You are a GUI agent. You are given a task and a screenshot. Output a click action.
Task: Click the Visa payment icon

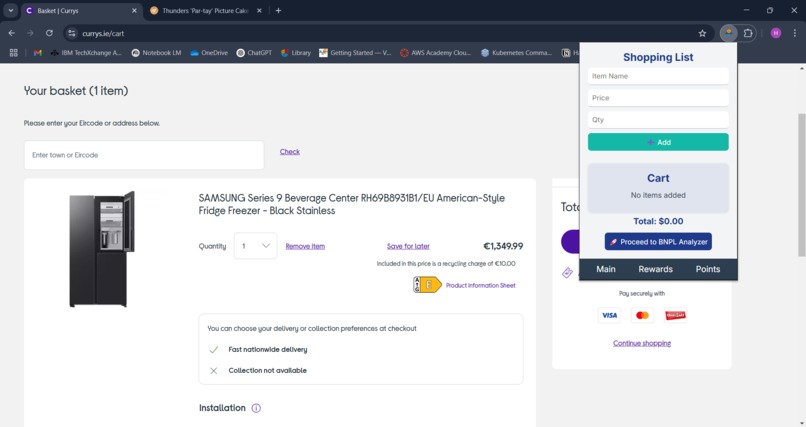pyautogui.click(x=610, y=315)
